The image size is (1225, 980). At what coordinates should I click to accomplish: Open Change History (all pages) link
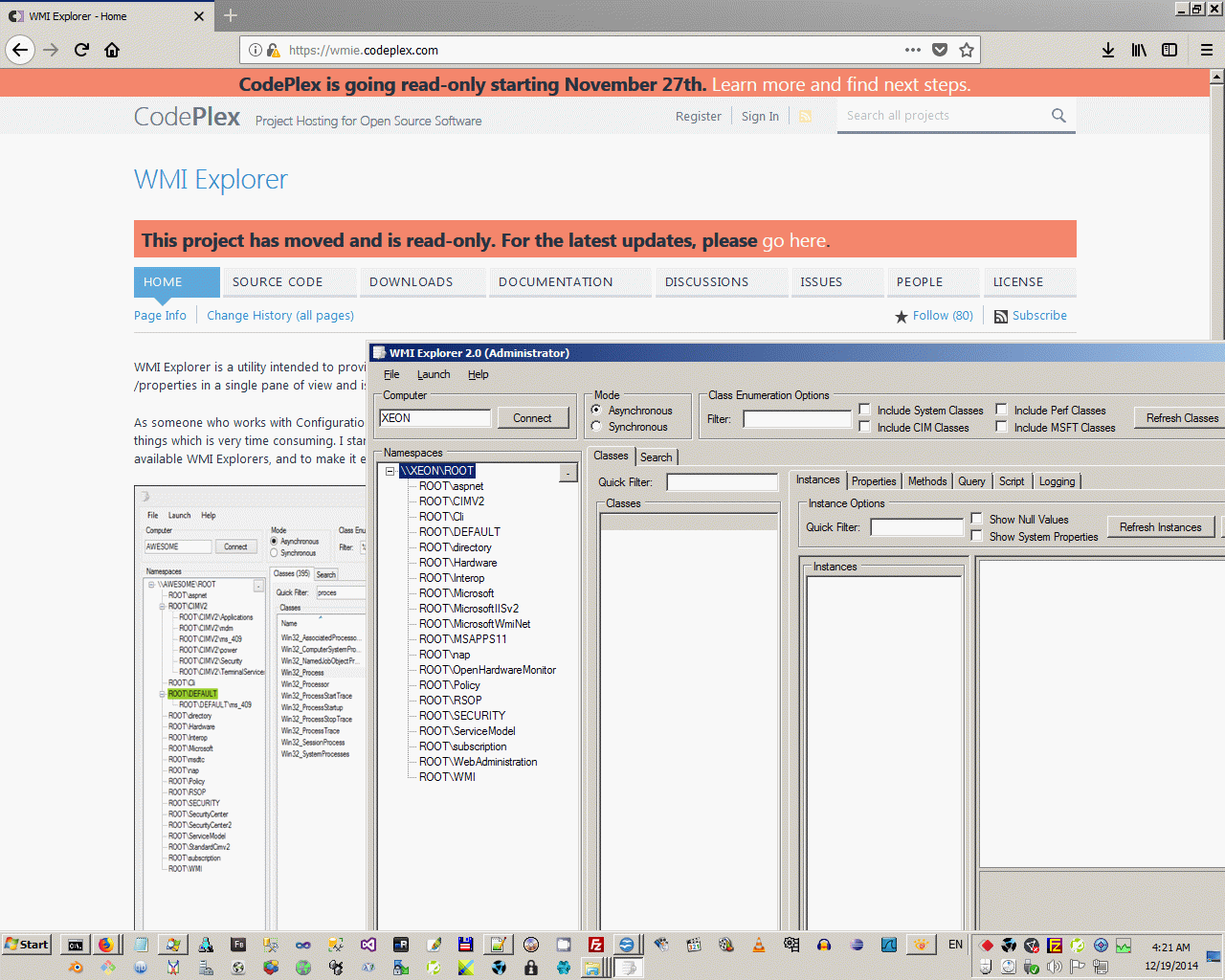click(x=280, y=316)
